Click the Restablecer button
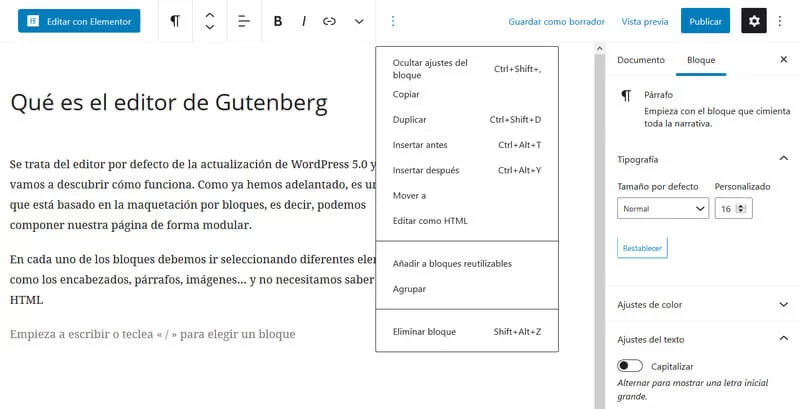 click(x=642, y=248)
